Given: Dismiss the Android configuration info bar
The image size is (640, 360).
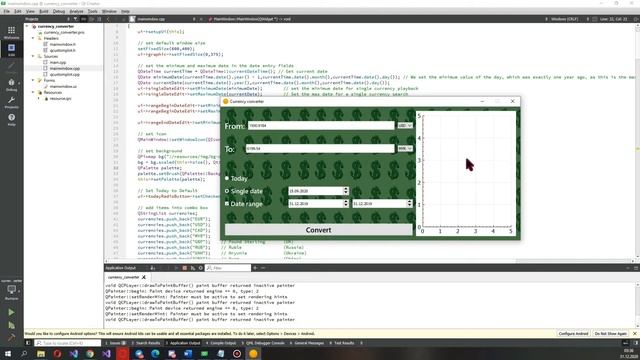Looking at the screenshot, I should pyautogui.click(x=635, y=333).
